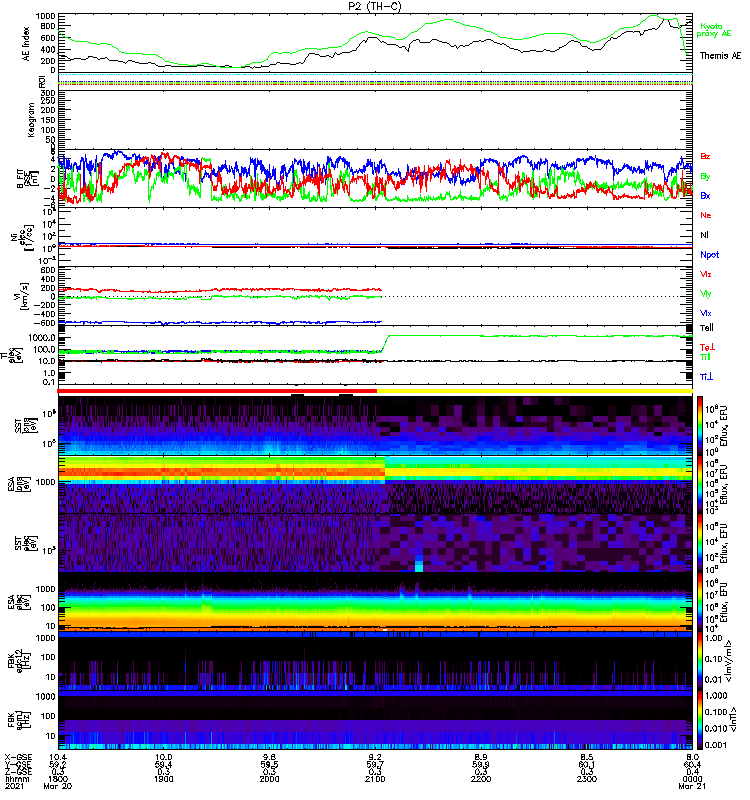The height and width of the screenshot is (800, 750).
Task: Click the ESA electrons Eflux color bar
Action: click(x=700, y=602)
